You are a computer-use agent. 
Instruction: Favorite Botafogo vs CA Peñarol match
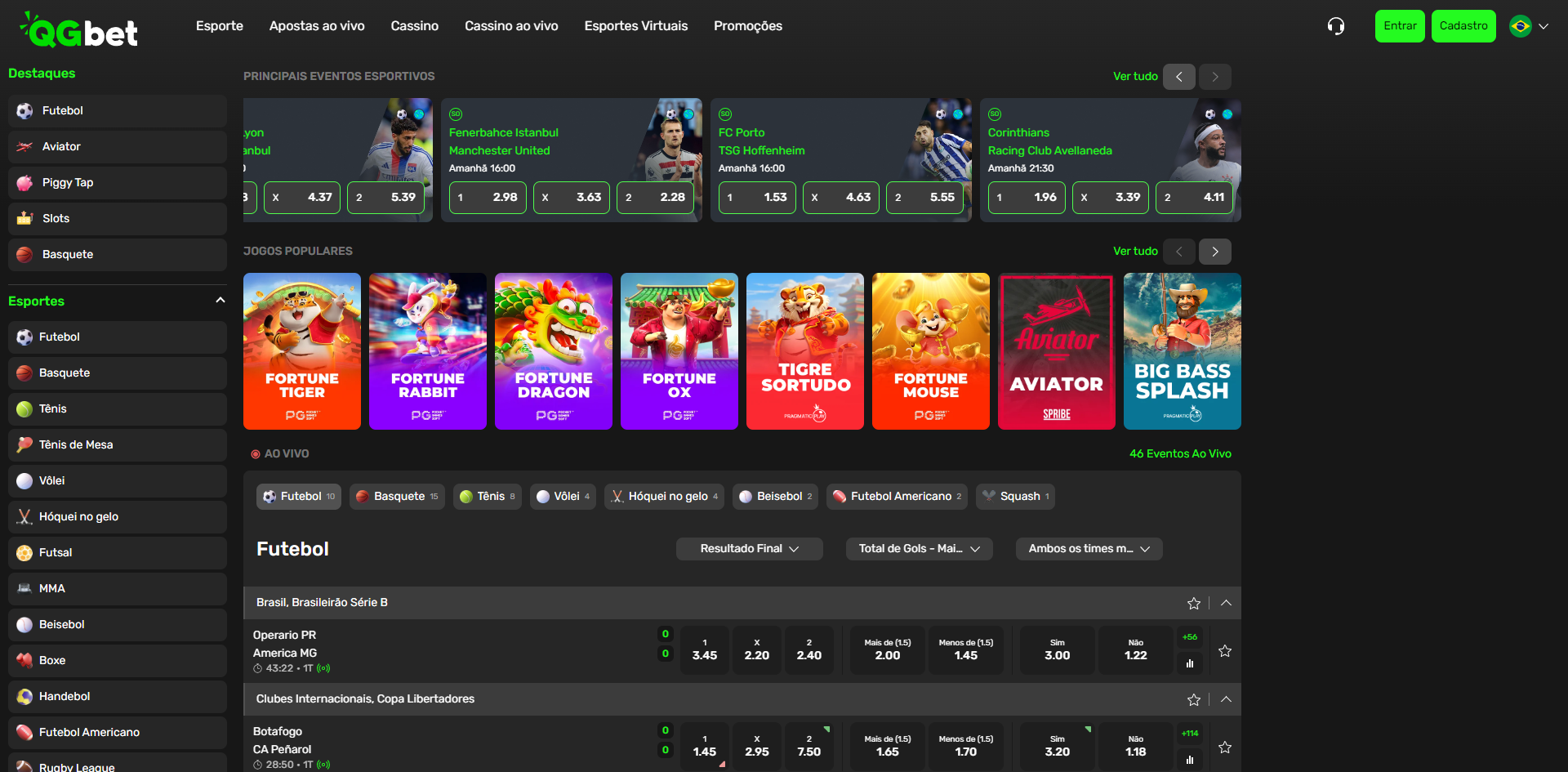1225,747
